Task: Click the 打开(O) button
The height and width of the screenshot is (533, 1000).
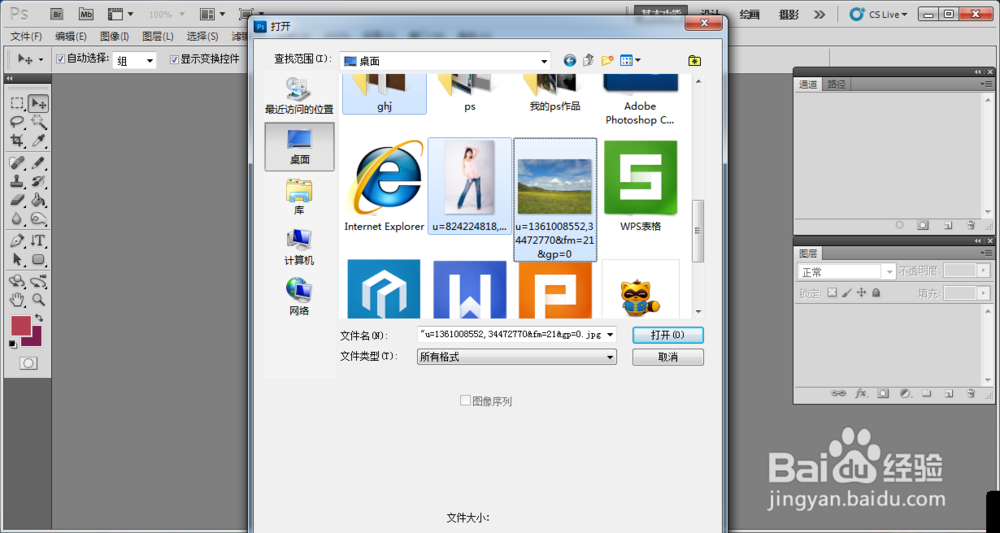Action: 668,335
